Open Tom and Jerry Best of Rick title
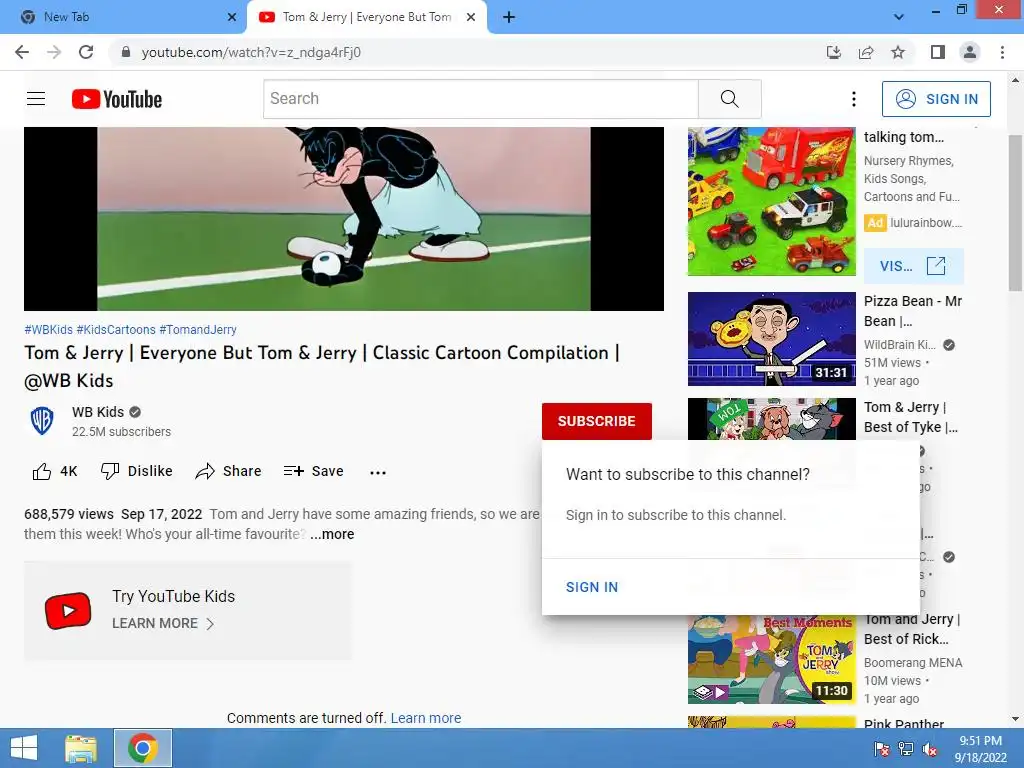The height and width of the screenshot is (768, 1024). point(912,630)
